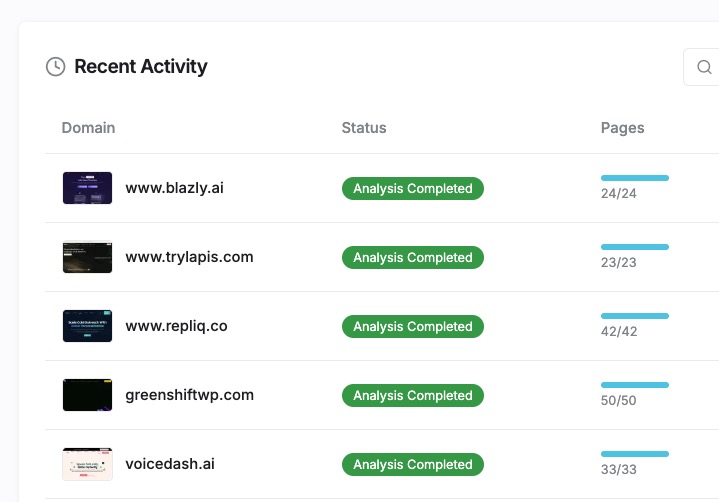Sort by the Pages column header

point(622,128)
